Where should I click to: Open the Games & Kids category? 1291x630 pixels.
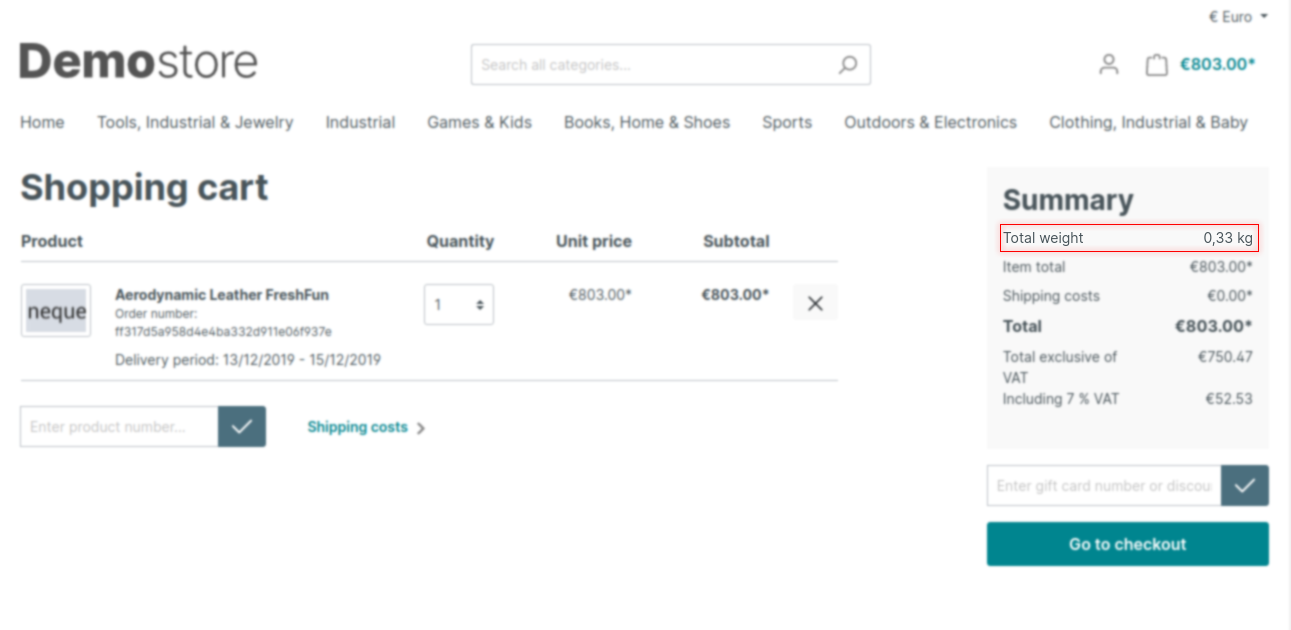tap(479, 123)
